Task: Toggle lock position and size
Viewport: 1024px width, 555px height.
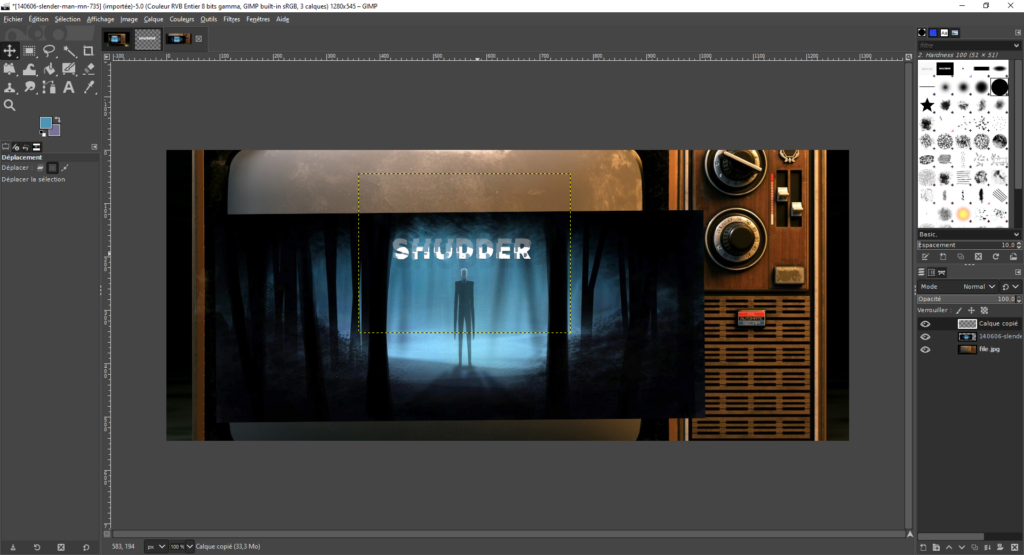Action: (x=971, y=311)
